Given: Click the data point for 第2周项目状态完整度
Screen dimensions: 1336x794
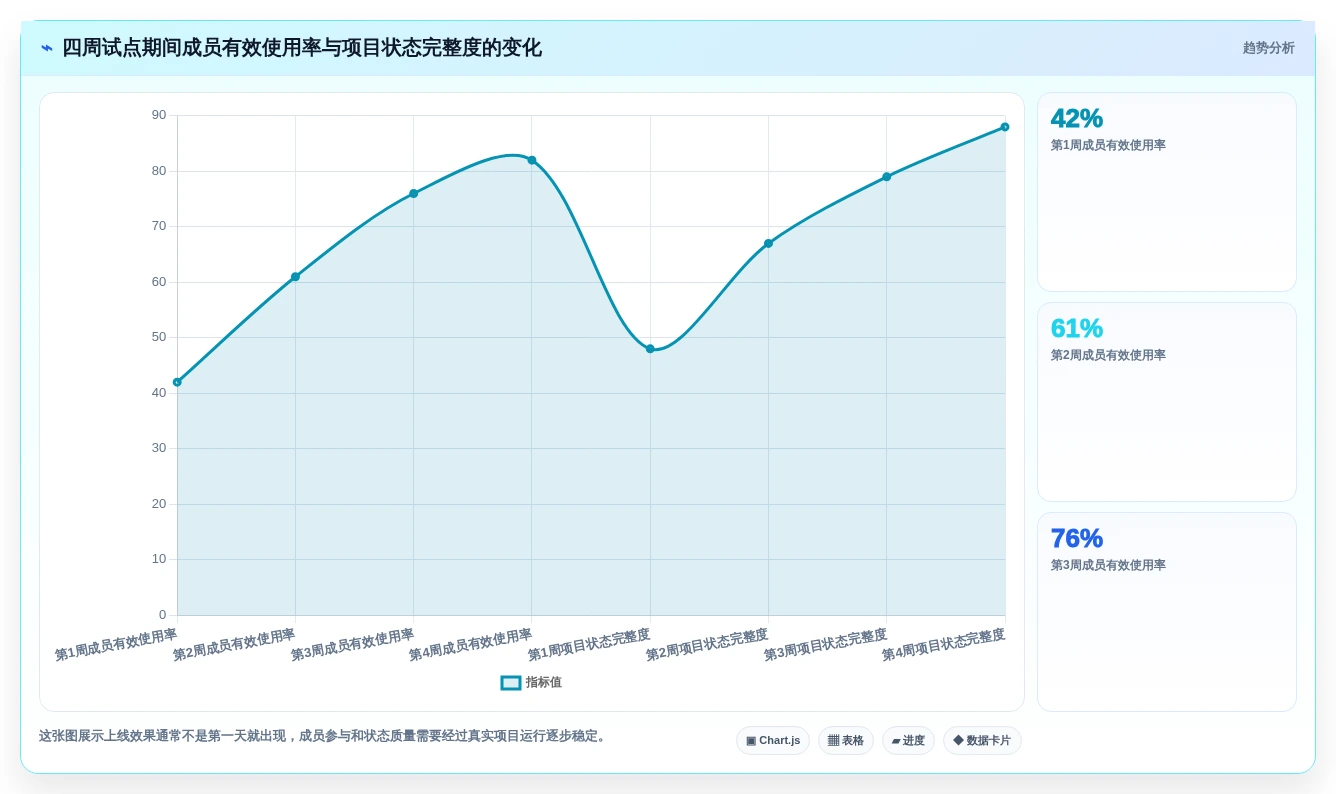Looking at the screenshot, I should [x=768, y=243].
